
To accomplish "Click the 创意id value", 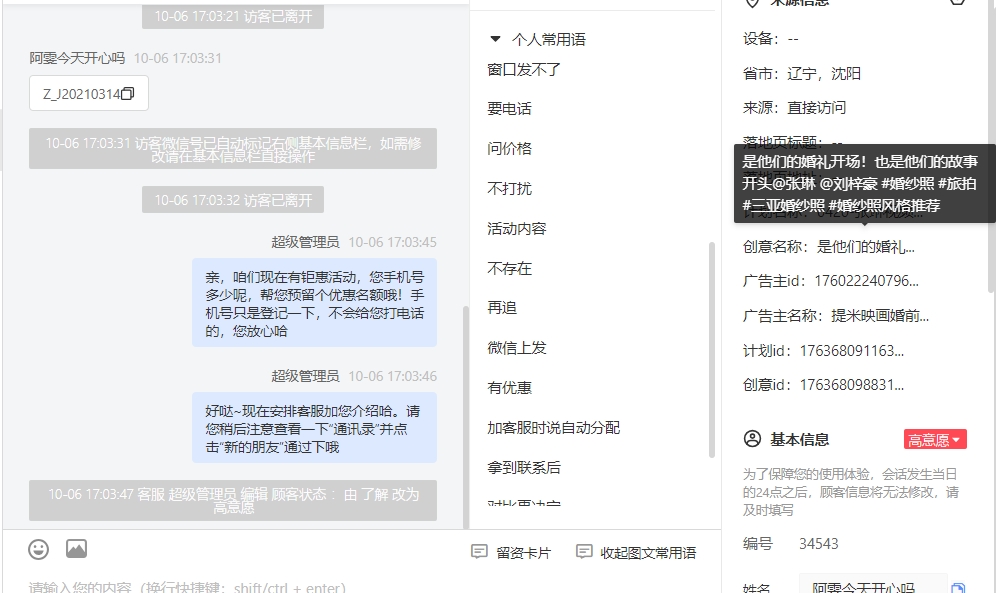I will coord(851,385).
